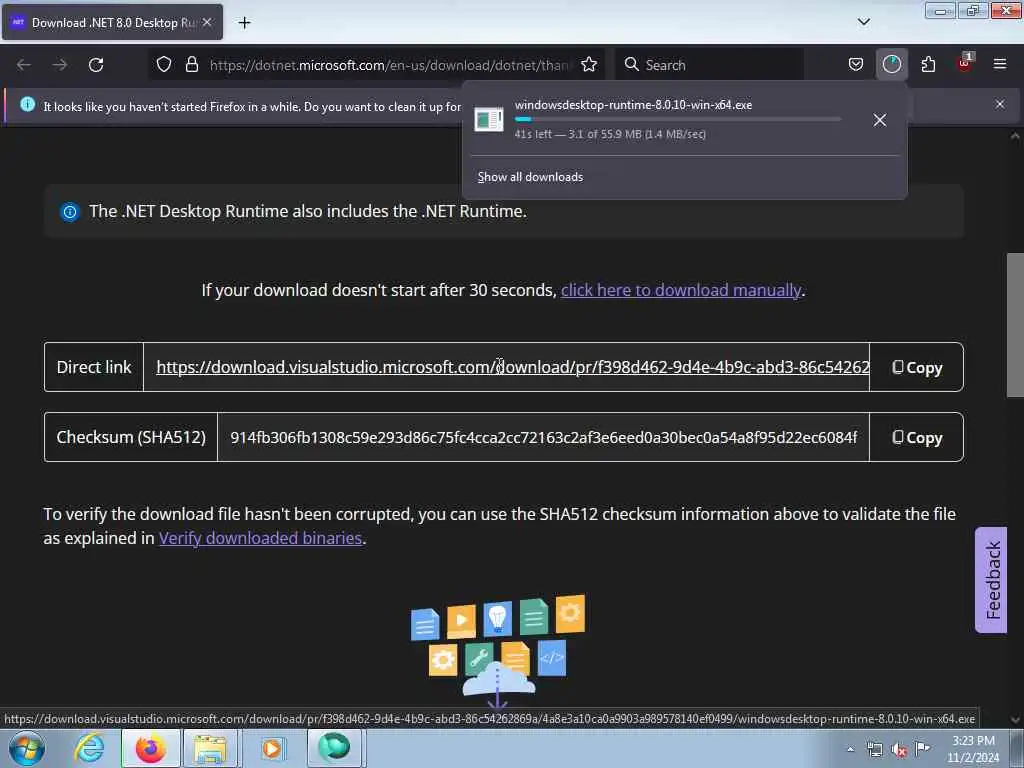The image size is (1024, 768).
Task: Open the green round taskbar application
Action: point(334,748)
